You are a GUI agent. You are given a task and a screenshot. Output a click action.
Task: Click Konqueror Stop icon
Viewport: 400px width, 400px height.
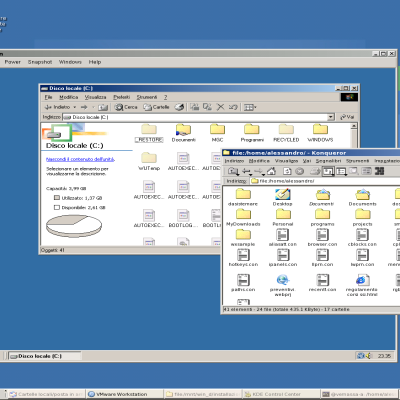click(300, 171)
